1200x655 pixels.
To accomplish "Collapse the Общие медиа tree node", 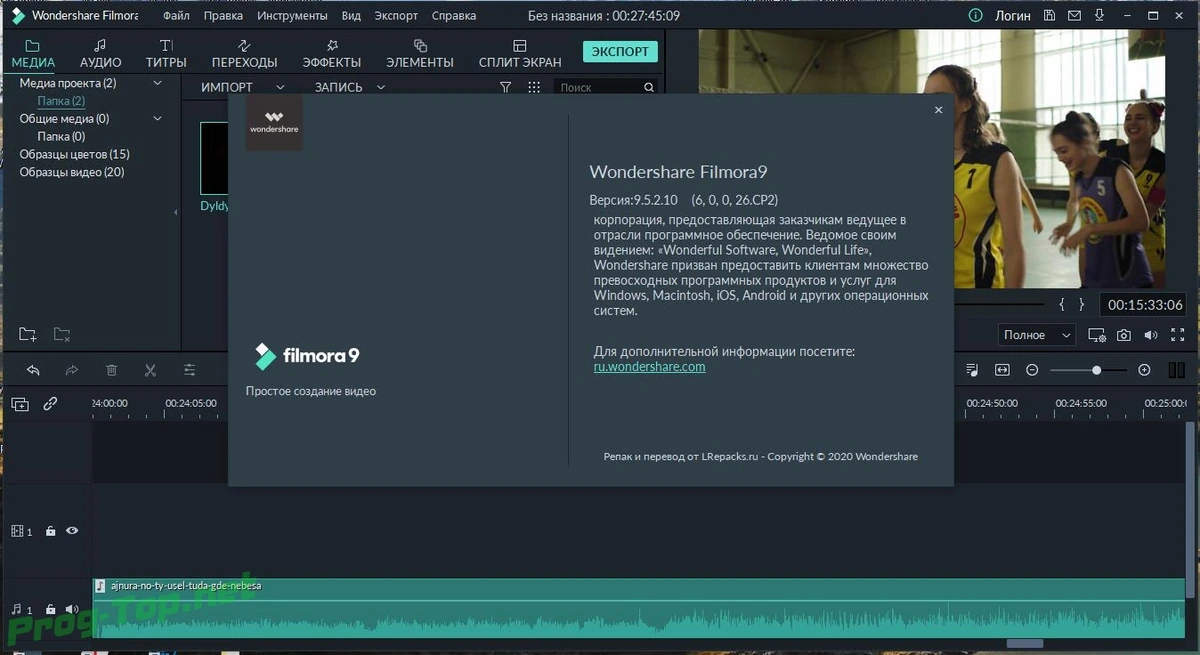I will [x=157, y=119].
